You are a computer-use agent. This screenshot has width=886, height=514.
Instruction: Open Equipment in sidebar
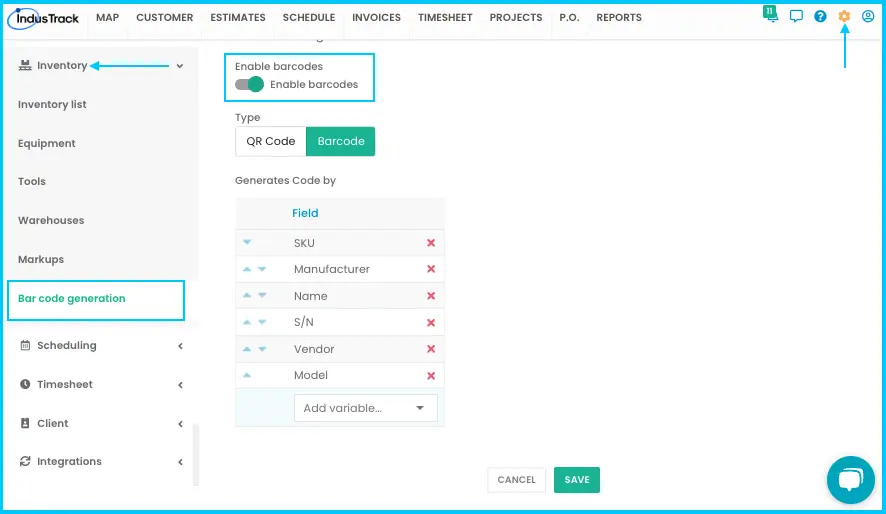point(46,143)
